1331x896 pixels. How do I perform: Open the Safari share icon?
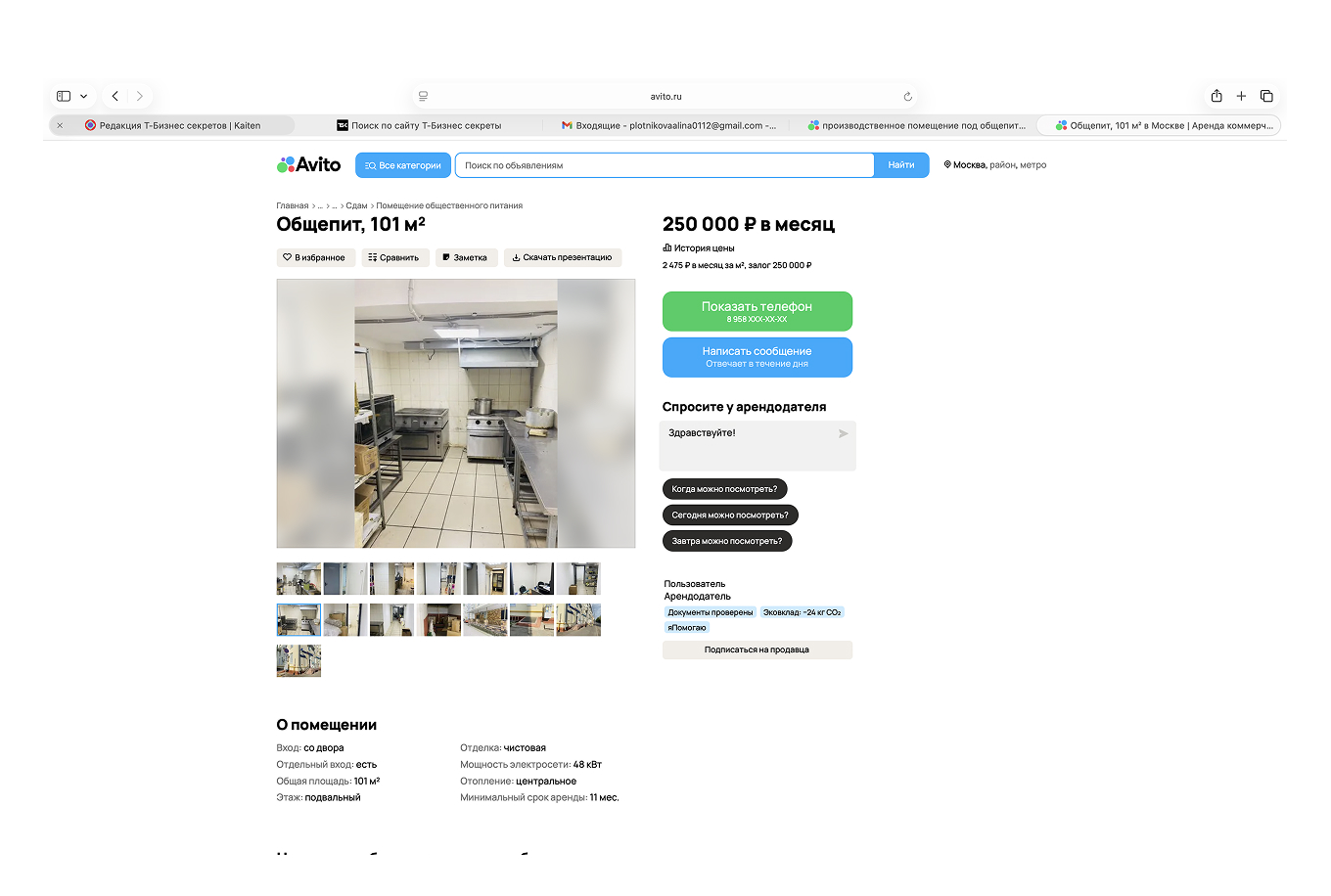(1216, 96)
